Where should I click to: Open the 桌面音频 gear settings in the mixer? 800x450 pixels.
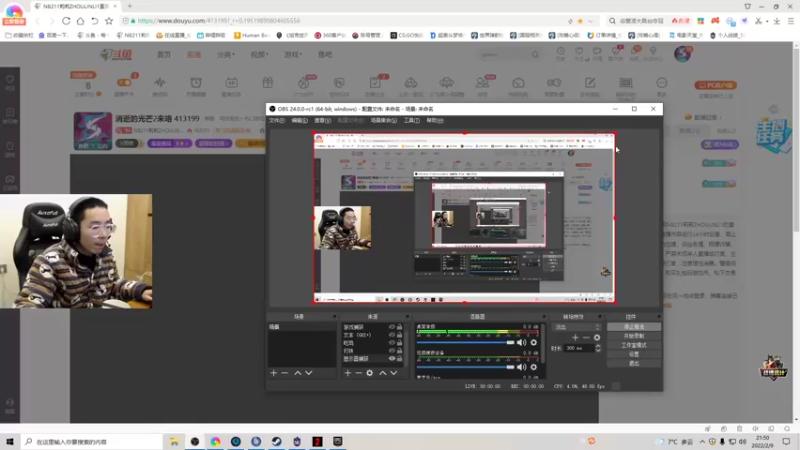534,342
